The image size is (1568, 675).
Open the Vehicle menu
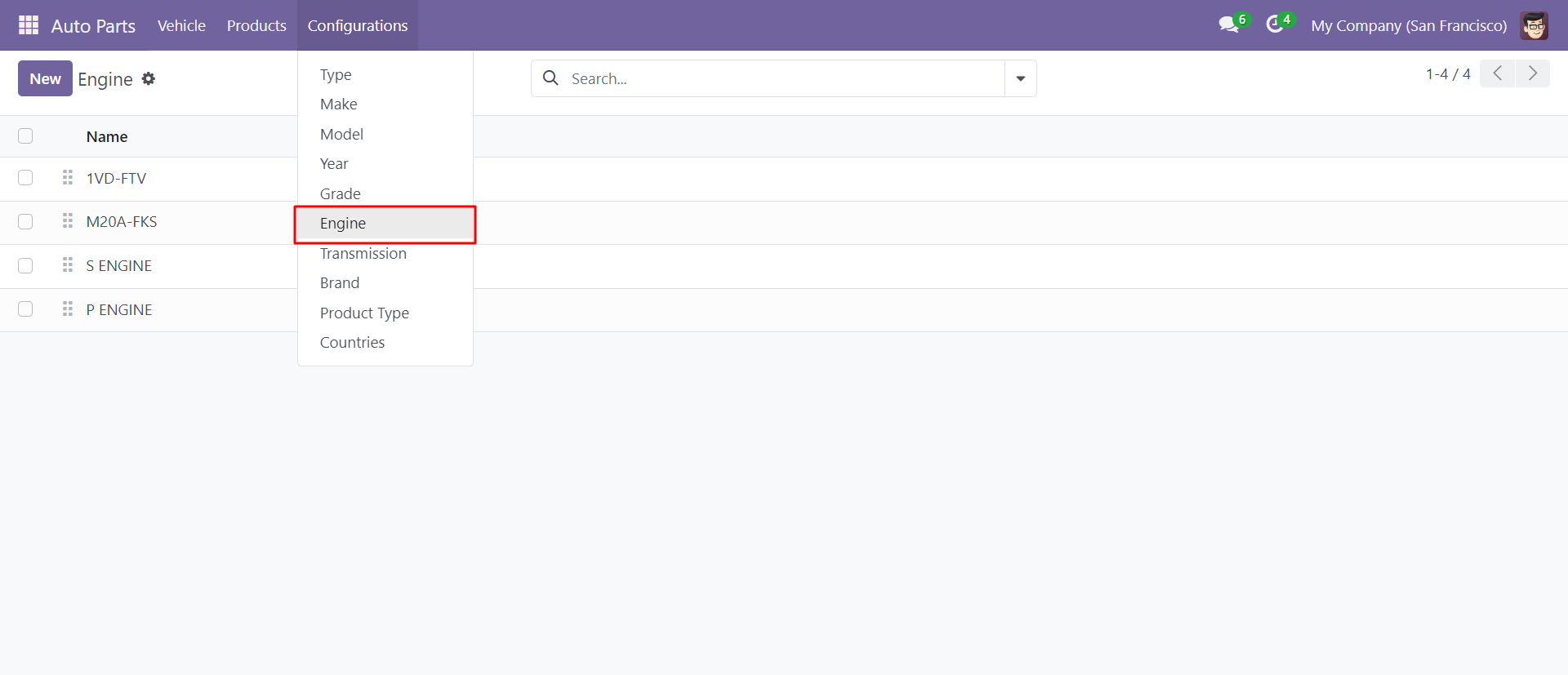pos(181,25)
